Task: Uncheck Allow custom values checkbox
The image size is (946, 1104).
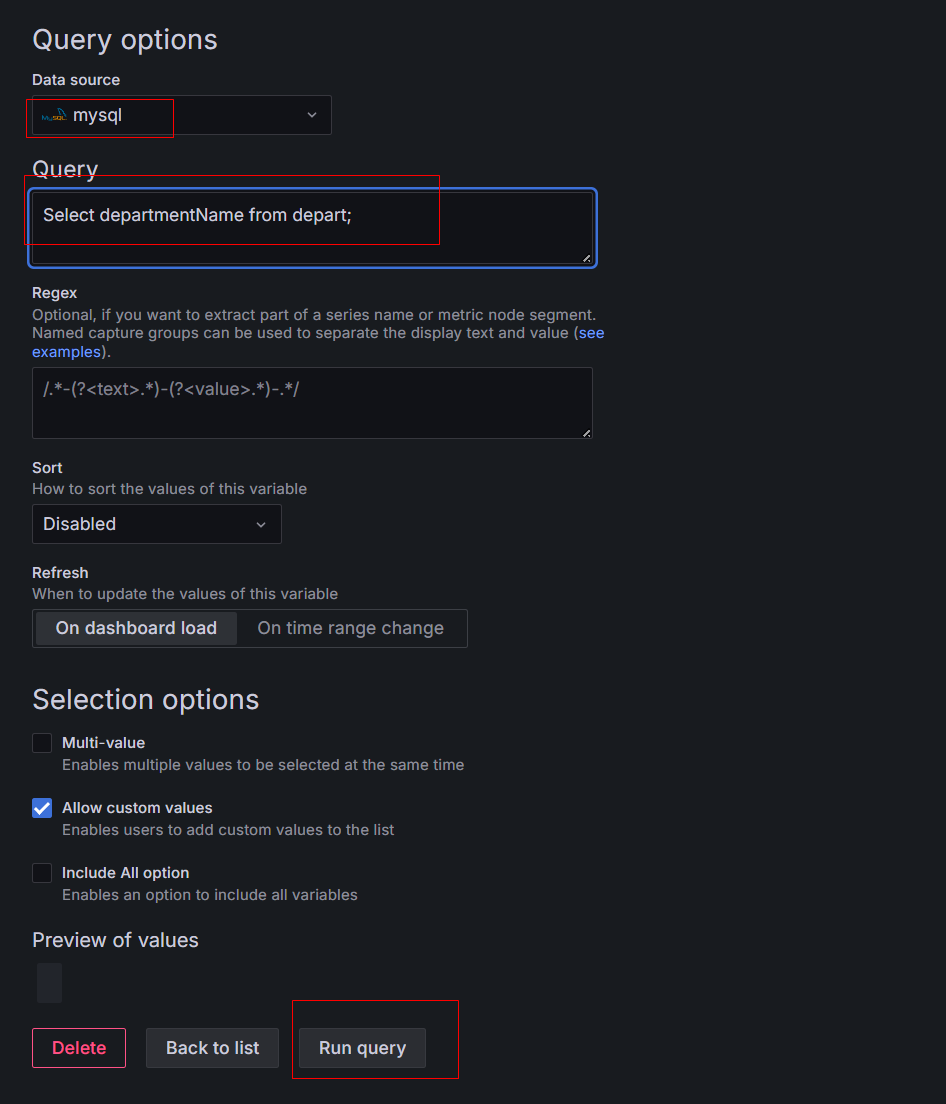Action: (x=42, y=808)
